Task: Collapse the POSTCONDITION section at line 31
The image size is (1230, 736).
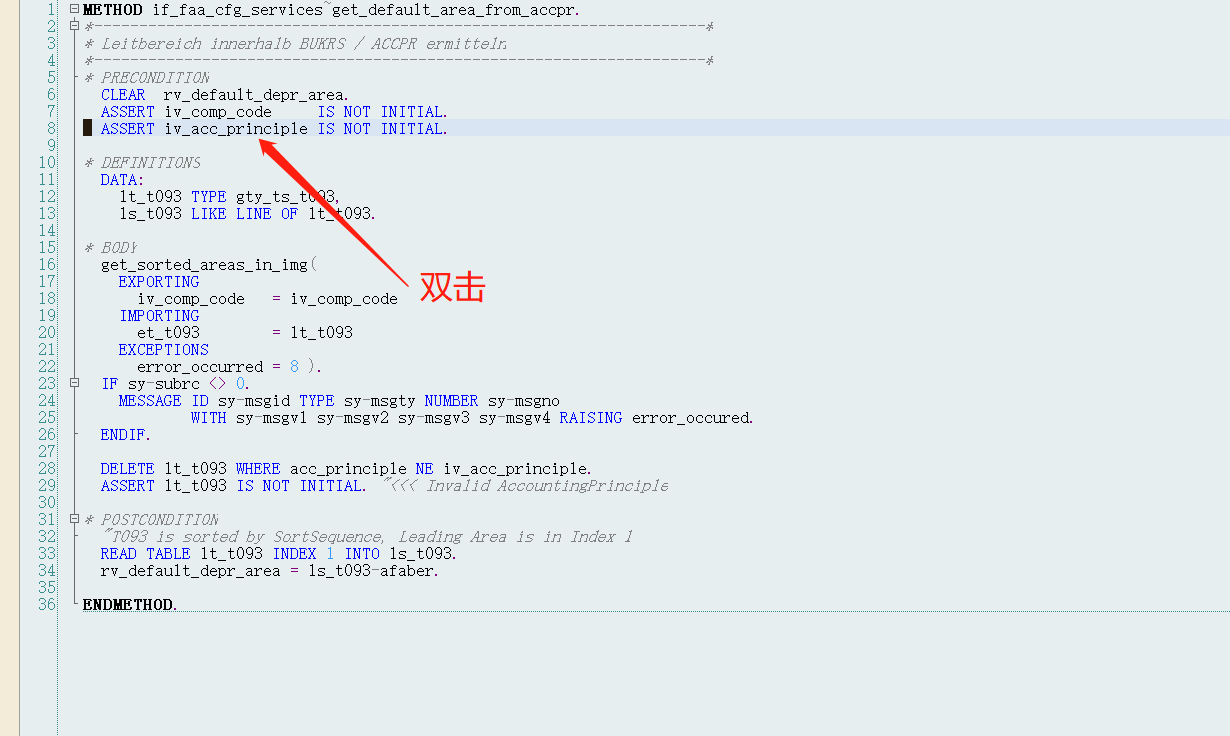Action: tap(74, 519)
